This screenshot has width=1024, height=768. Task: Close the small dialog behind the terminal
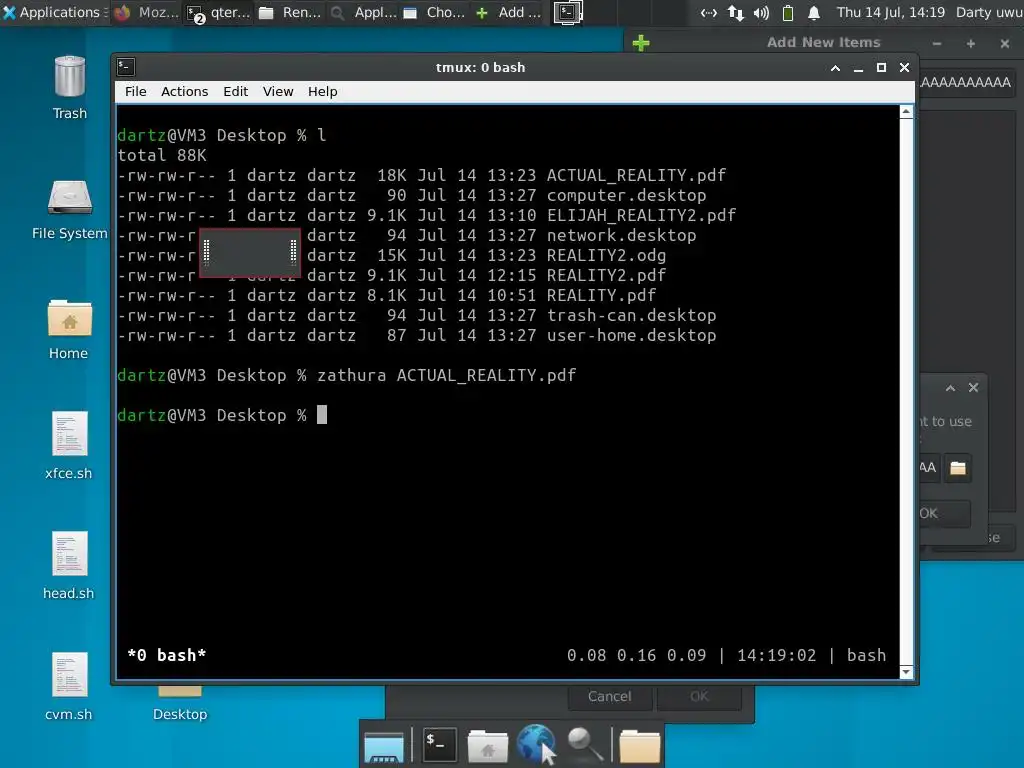click(x=974, y=388)
